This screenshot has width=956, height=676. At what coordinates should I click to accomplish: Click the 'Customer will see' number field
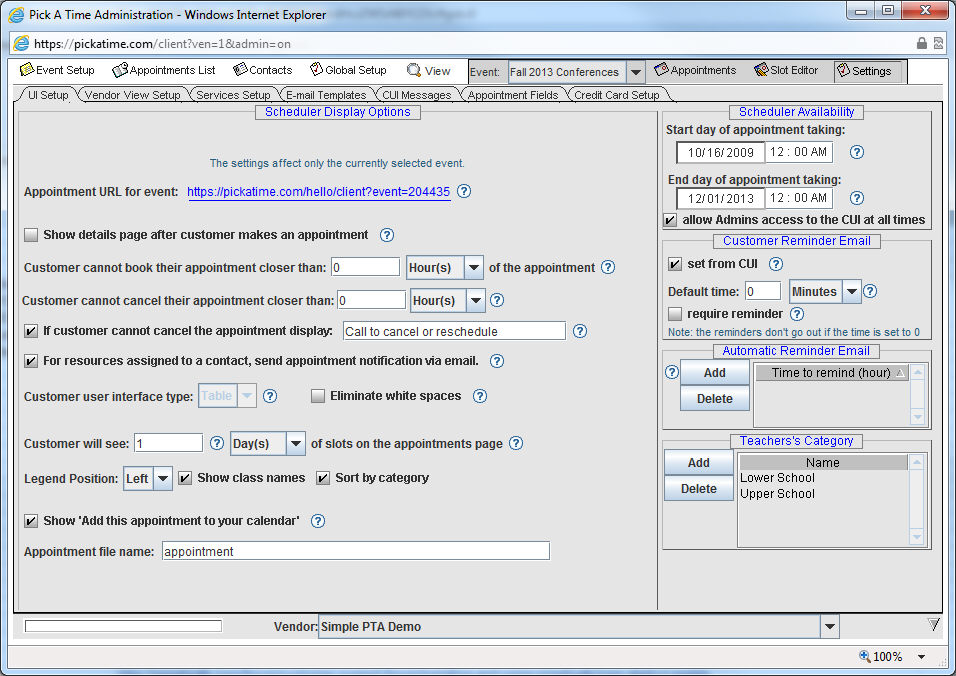coord(168,443)
